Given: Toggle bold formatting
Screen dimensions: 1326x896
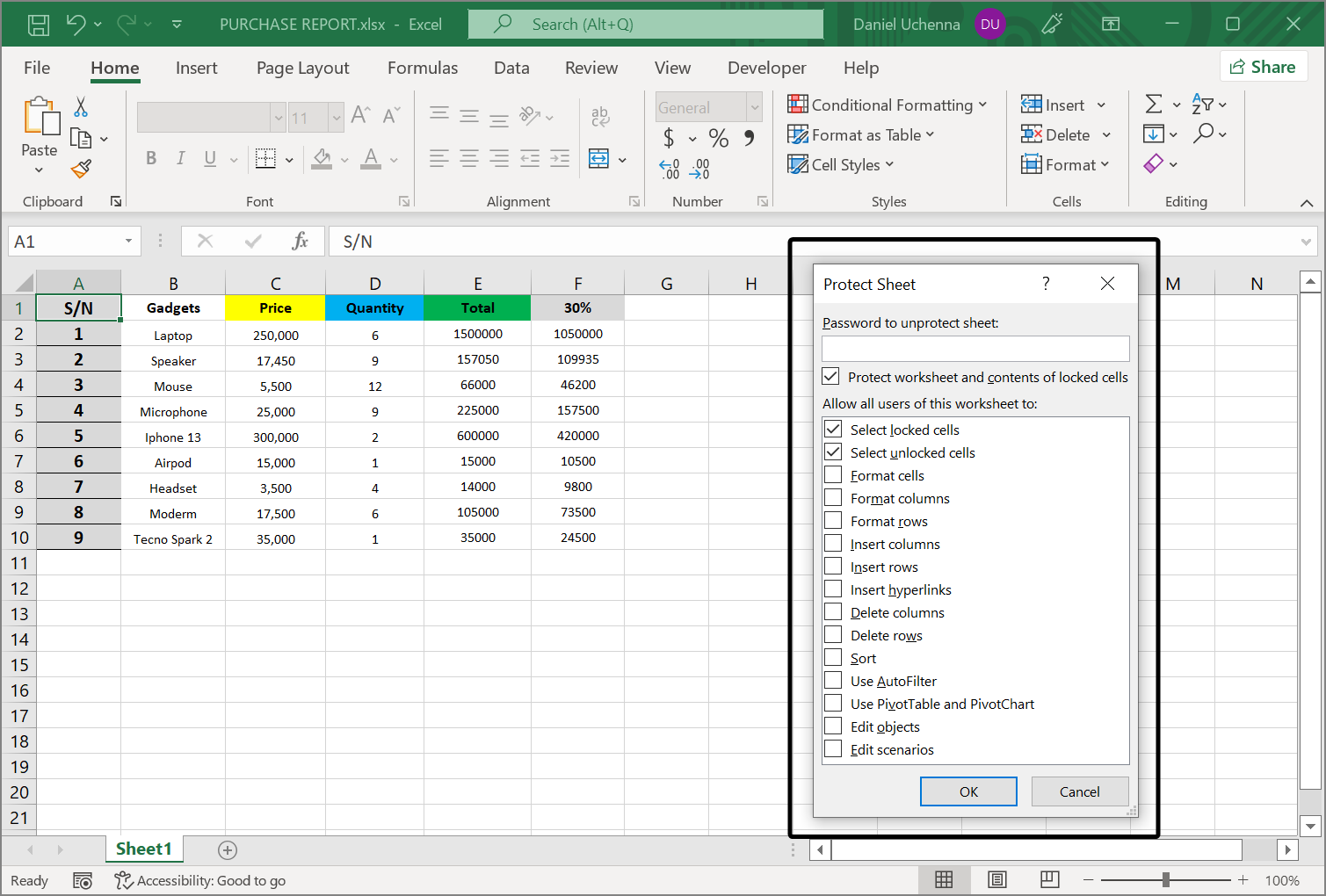Looking at the screenshot, I should [150, 158].
